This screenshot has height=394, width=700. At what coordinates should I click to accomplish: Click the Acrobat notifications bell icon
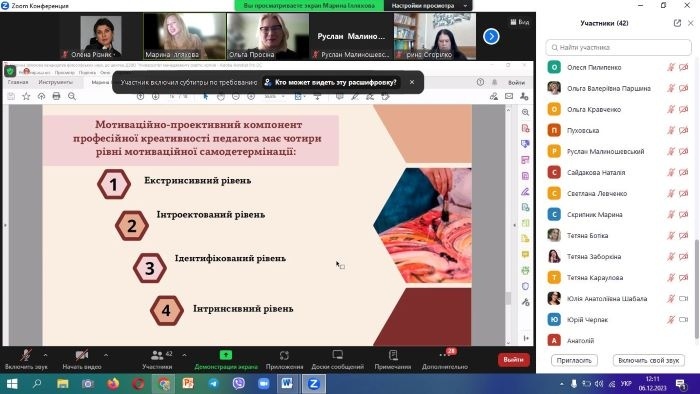click(495, 82)
